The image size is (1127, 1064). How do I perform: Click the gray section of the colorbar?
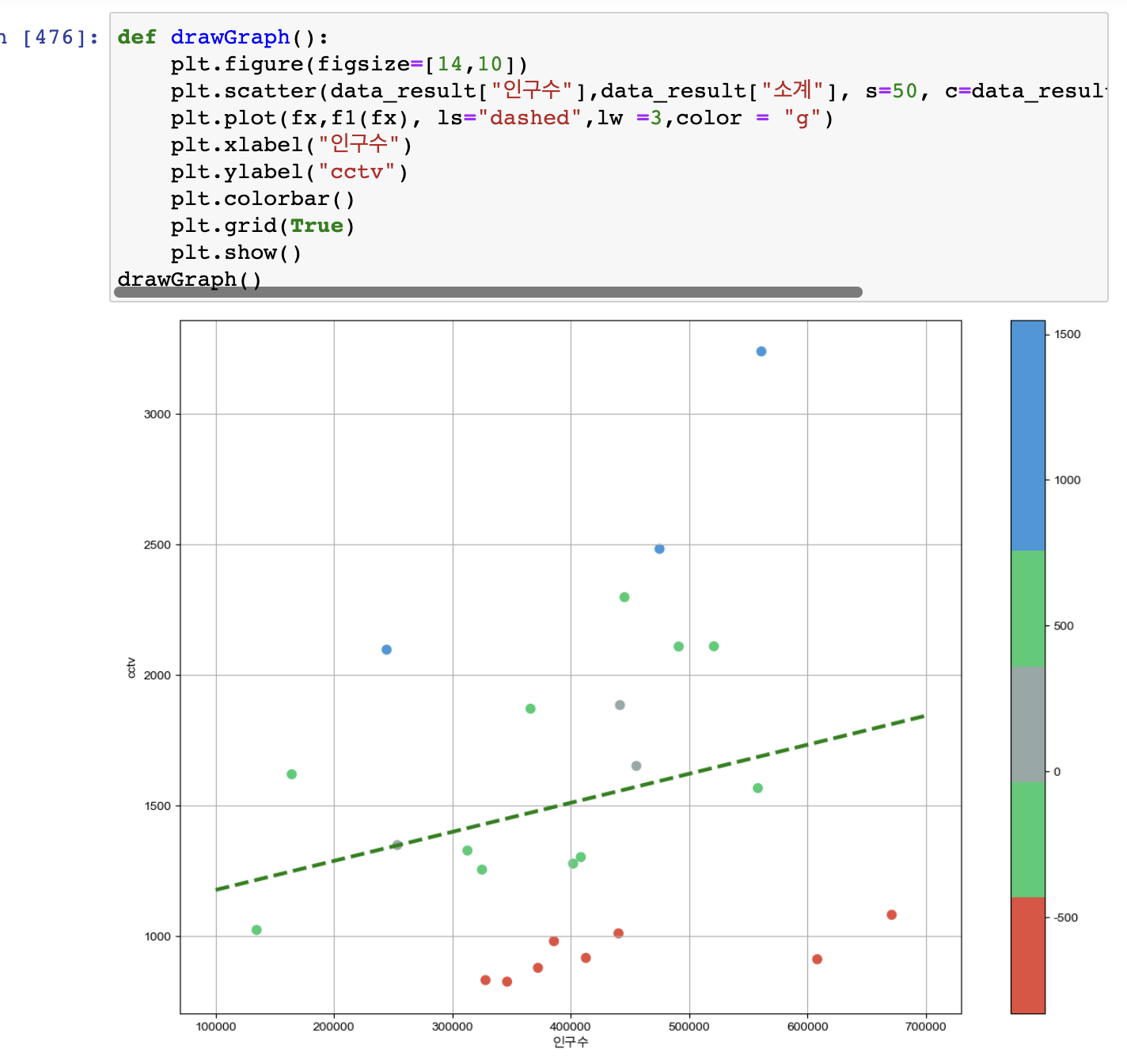pos(1027,724)
